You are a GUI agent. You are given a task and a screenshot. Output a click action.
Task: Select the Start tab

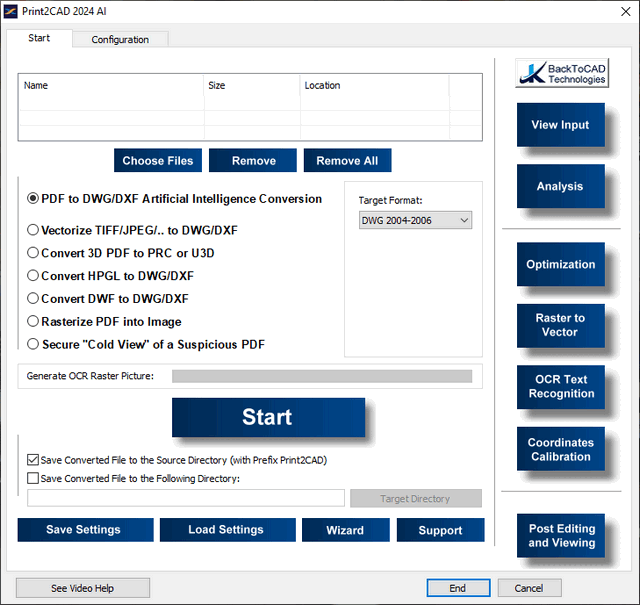39,39
